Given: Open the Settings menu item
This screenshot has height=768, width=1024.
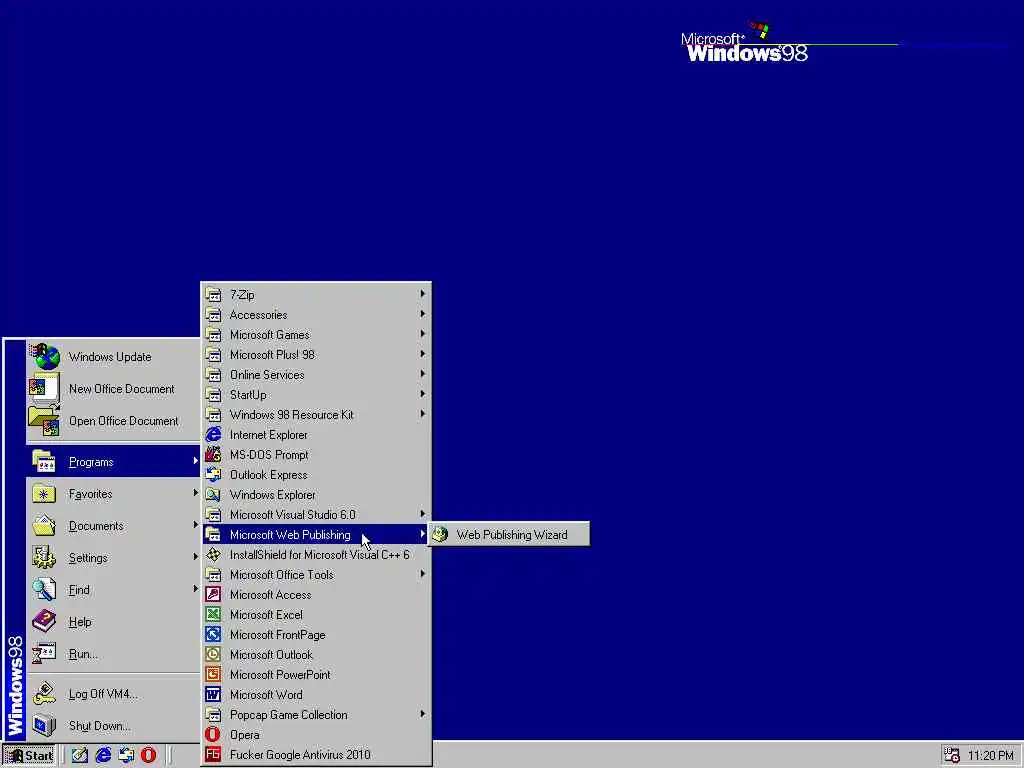Looking at the screenshot, I should pyautogui.click(x=113, y=558).
